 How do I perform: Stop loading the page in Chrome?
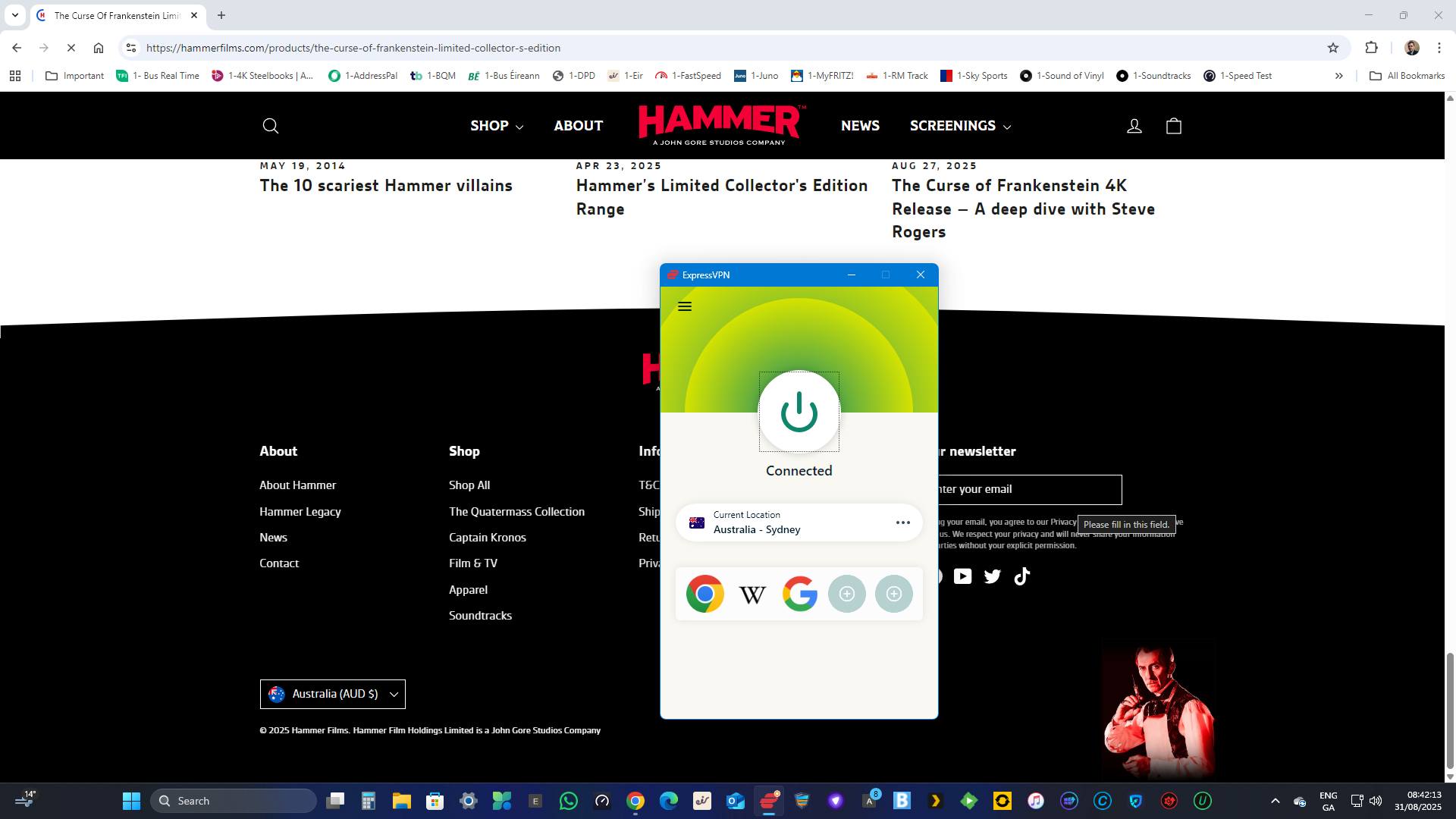[71, 48]
